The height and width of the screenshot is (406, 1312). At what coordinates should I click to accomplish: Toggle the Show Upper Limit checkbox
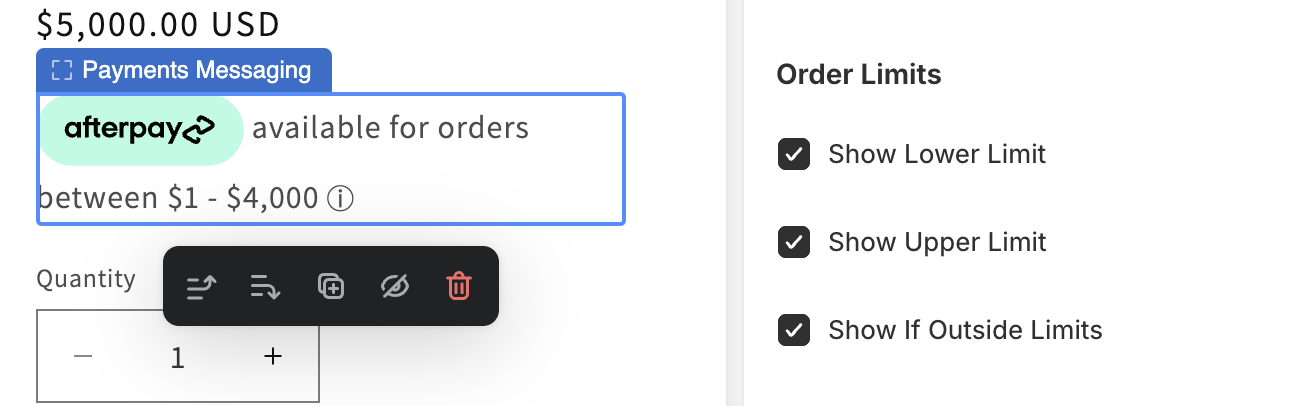click(793, 242)
